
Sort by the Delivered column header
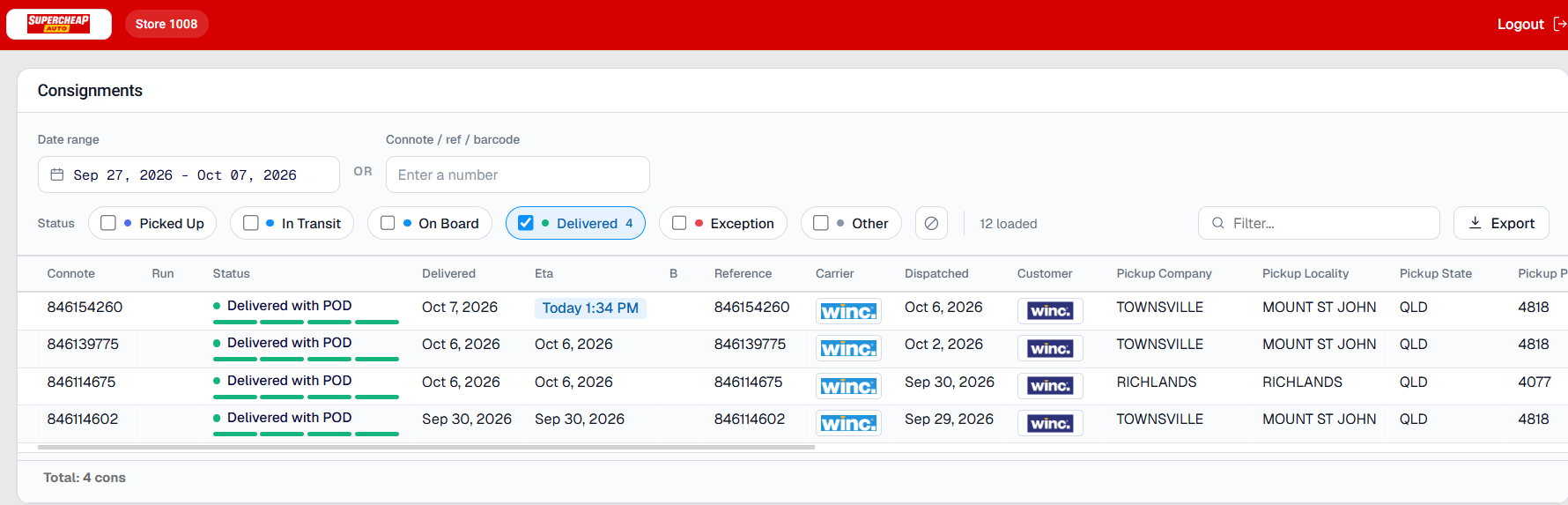tap(448, 273)
